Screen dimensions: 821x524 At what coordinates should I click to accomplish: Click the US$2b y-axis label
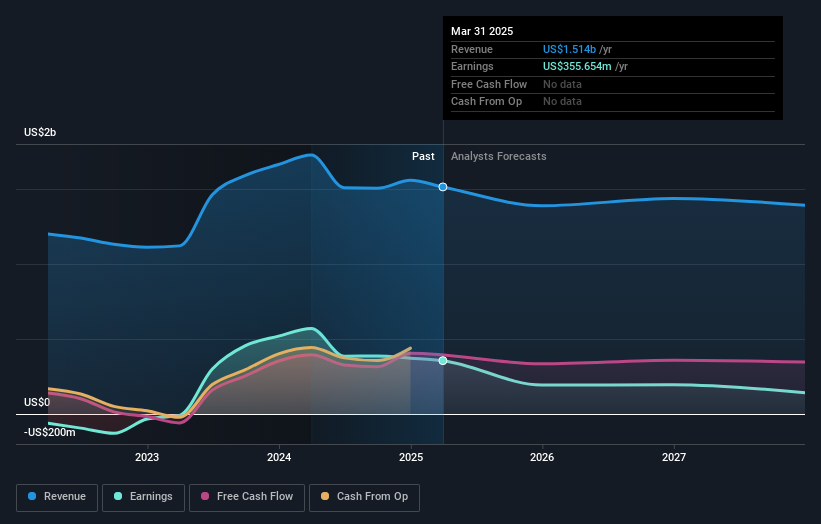pyautogui.click(x=40, y=132)
